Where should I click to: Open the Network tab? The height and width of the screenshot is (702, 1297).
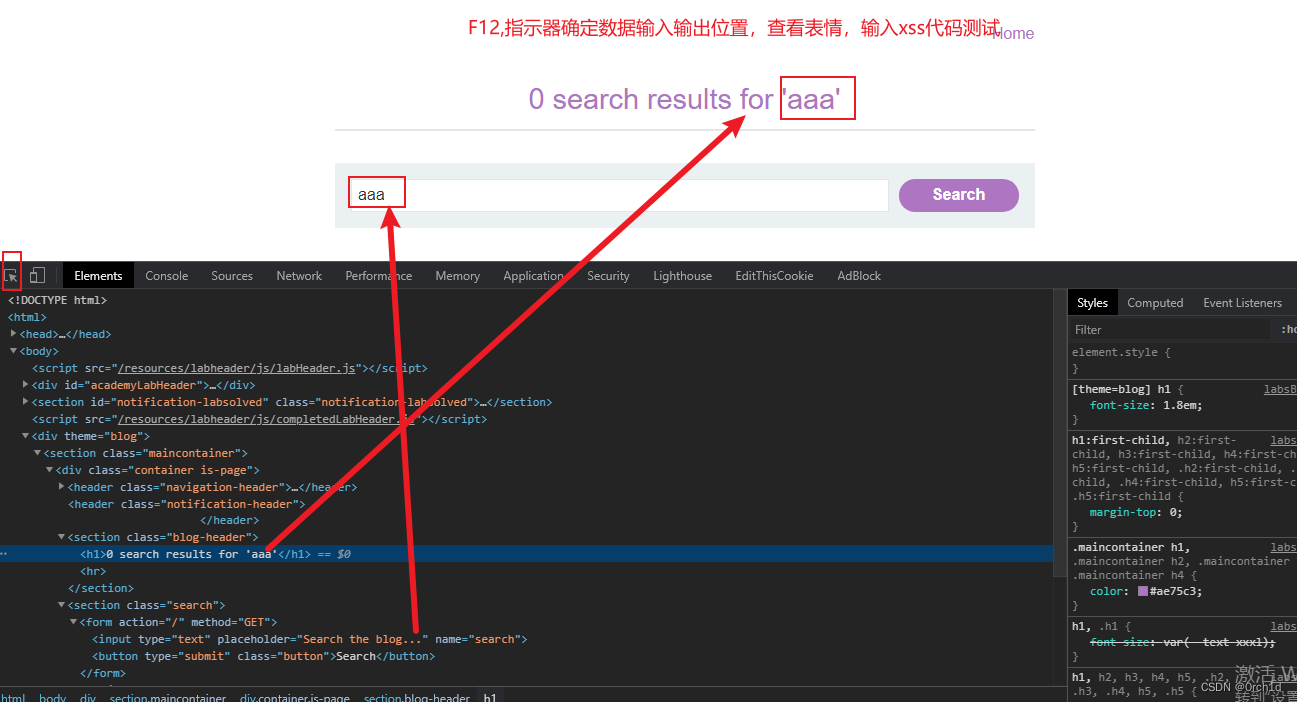click(x=299, y=276)
